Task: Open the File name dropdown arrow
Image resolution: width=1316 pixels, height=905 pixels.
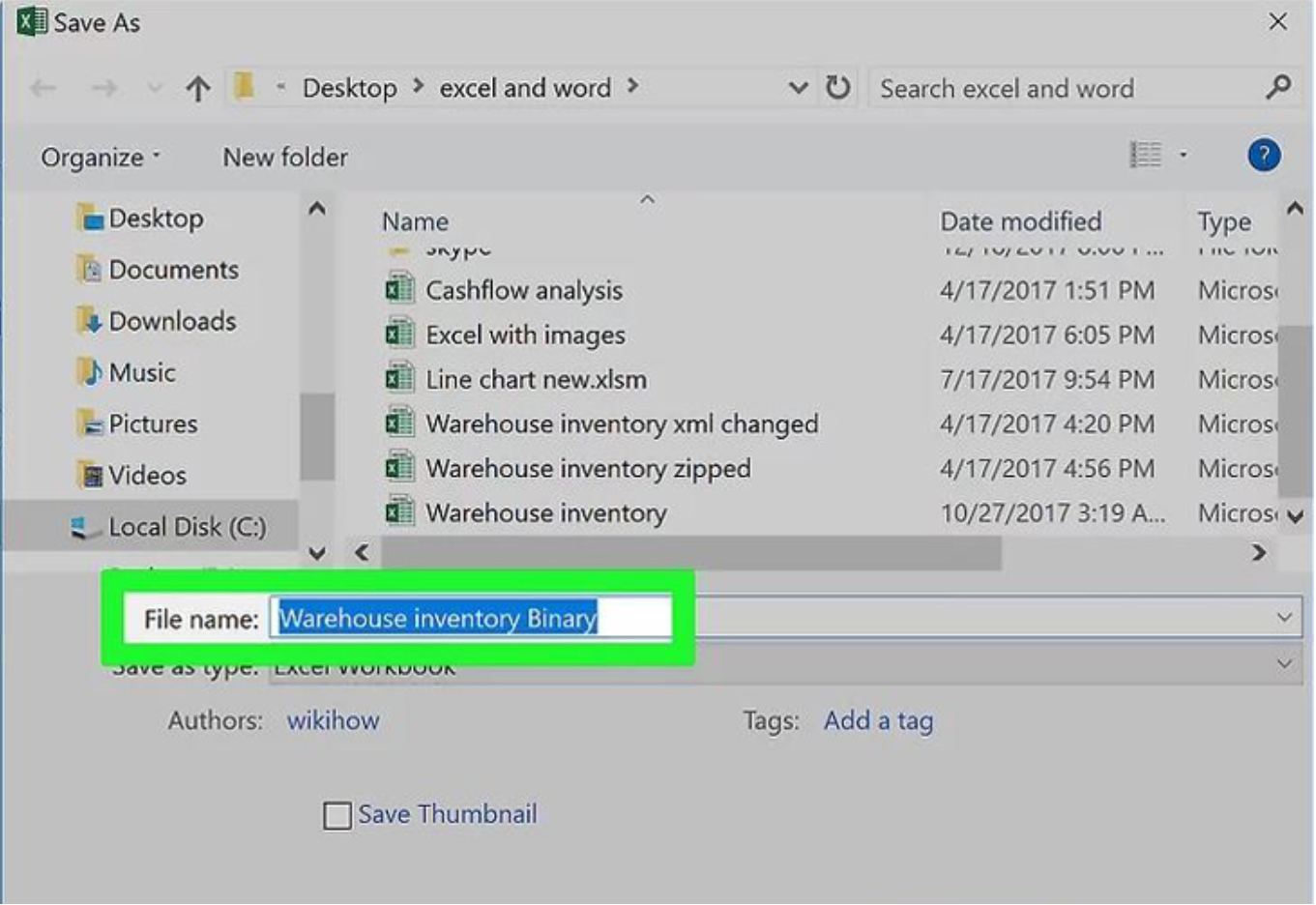Action: [1284, 617]
